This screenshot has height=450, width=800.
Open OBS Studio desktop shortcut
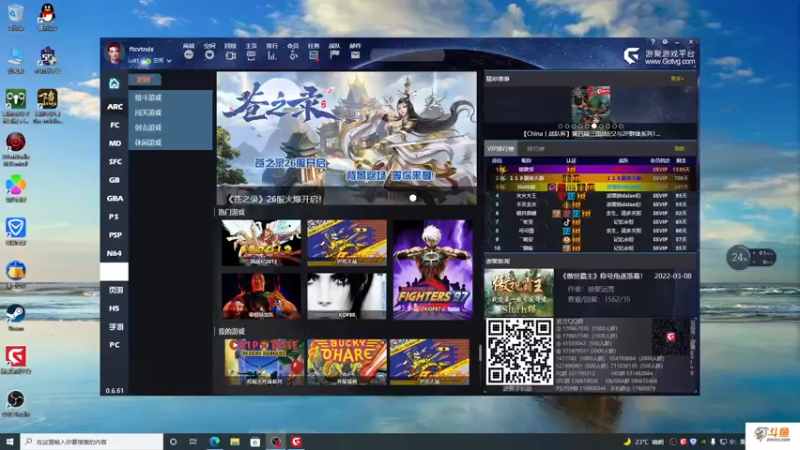16,403
